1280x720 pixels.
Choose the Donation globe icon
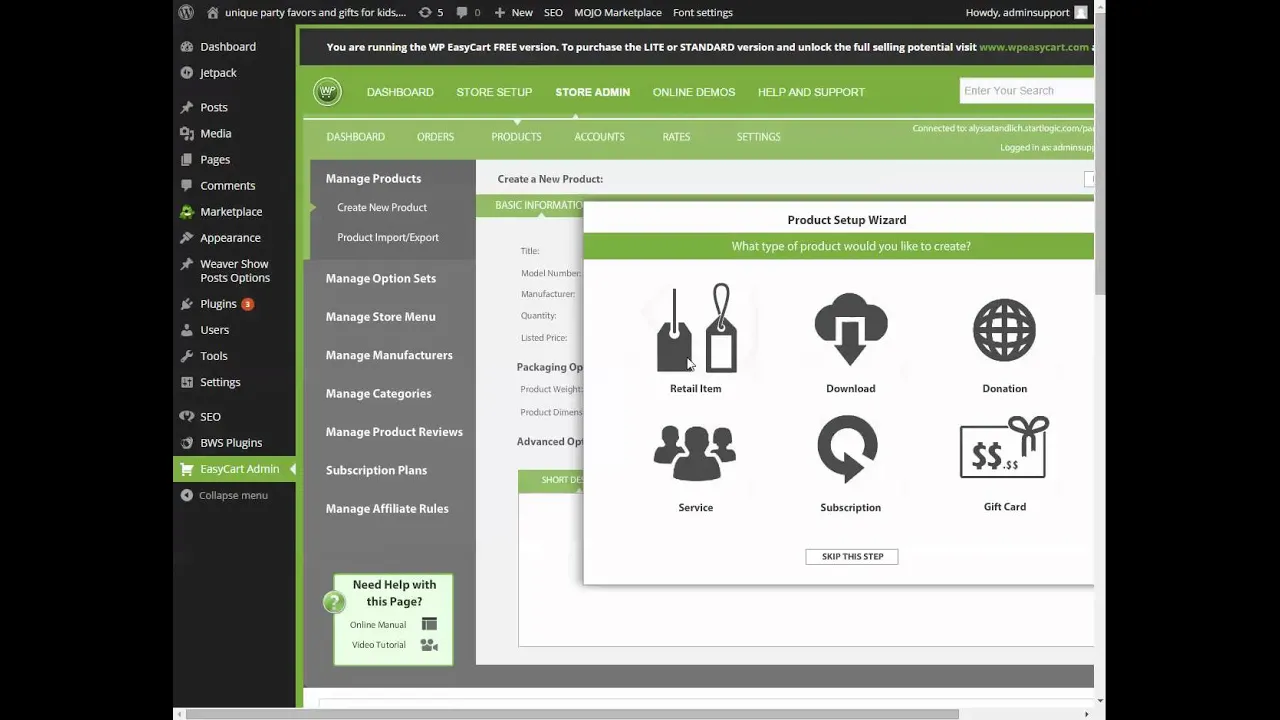click(x=1004, y=330)
